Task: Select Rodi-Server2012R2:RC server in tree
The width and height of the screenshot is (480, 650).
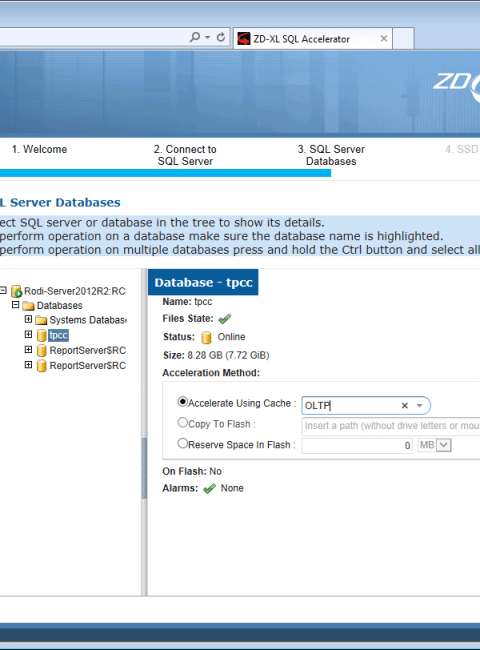Action: coord(75,291)
